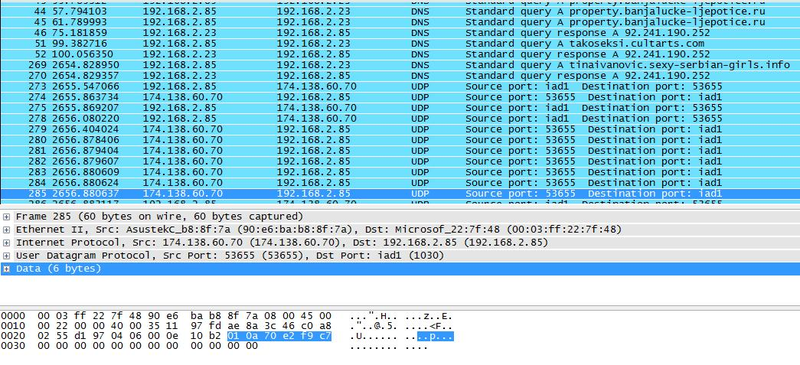Select packet 280 UDP row
This screenshot has width=800, height=365.
[400, 140]
